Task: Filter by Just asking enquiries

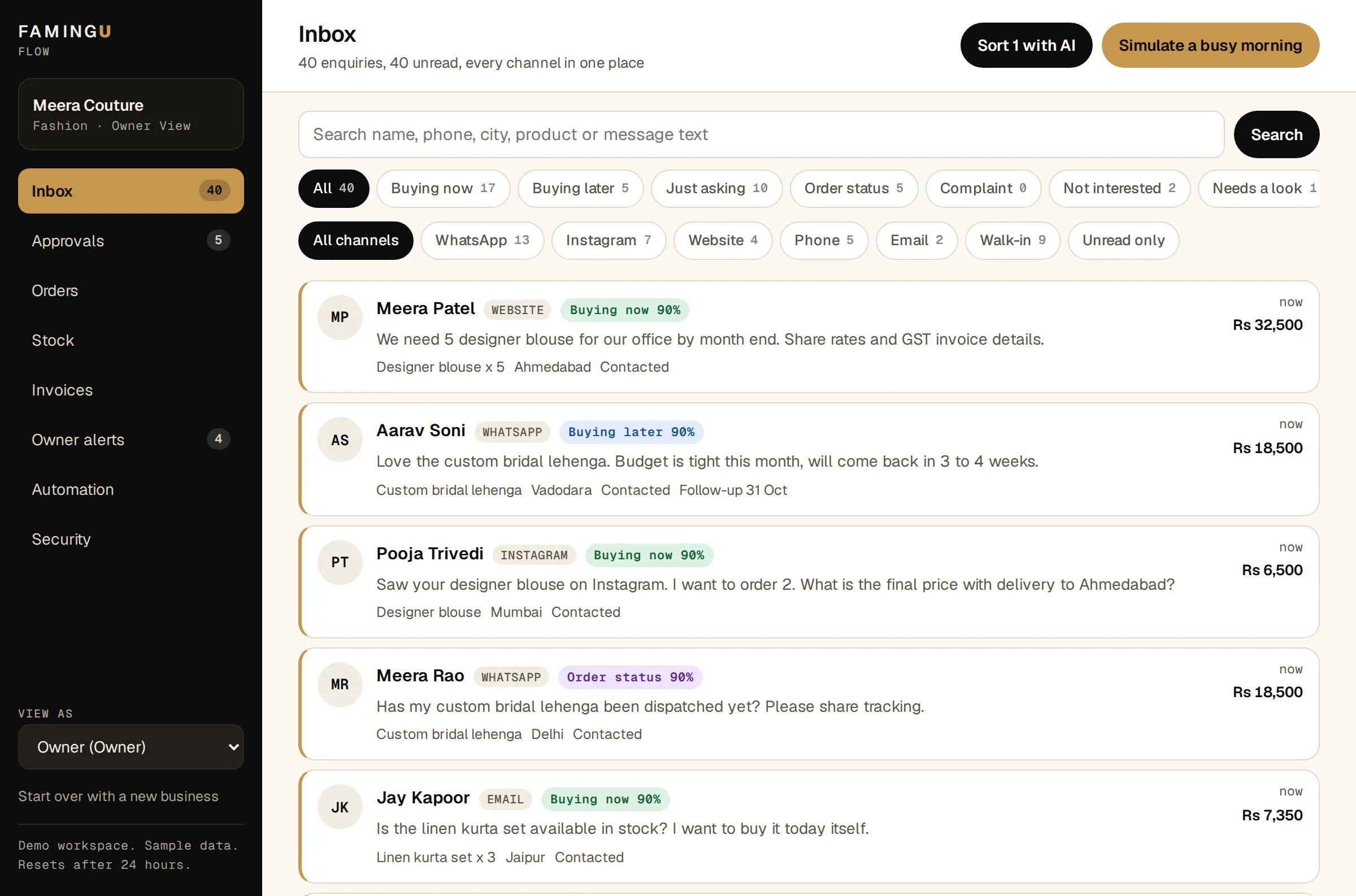Action: point(716,188)
